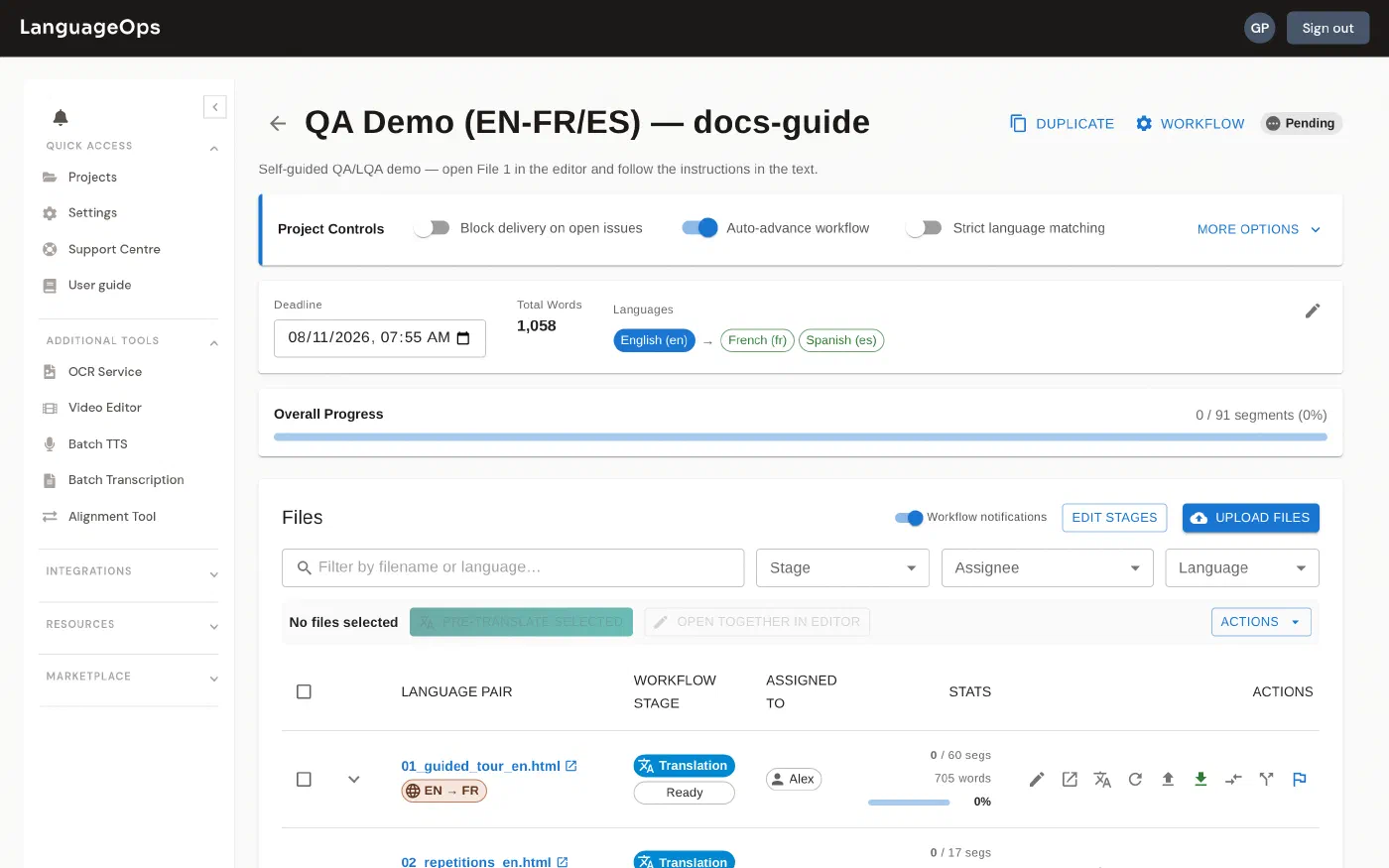Screen dimensions: 1389x868
Task: Open the Language filter dropdown
Action: 1242,567
